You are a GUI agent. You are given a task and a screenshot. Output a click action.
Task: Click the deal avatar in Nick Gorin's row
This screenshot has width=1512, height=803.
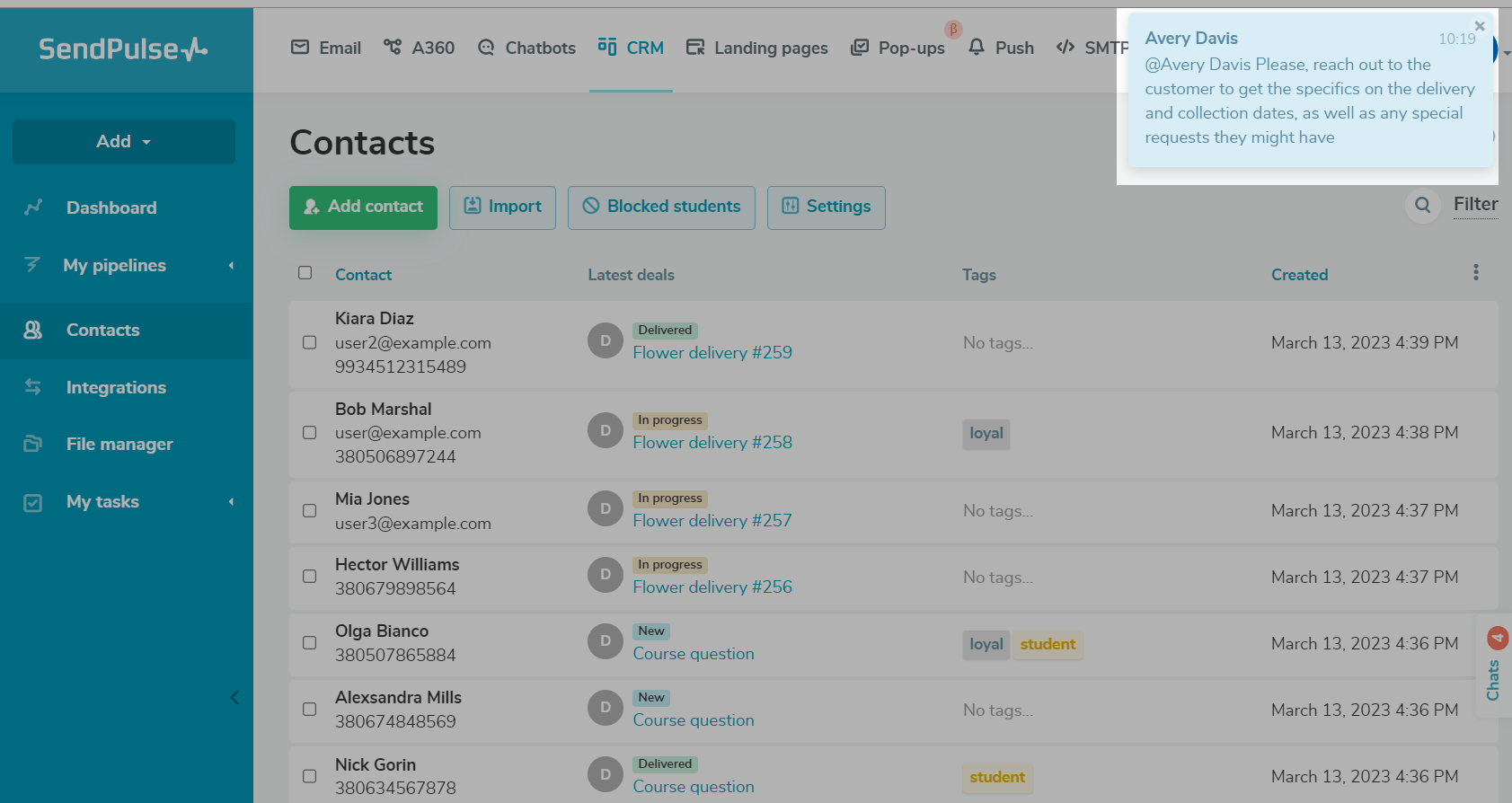pyautogui.click(x=606, y=774)
